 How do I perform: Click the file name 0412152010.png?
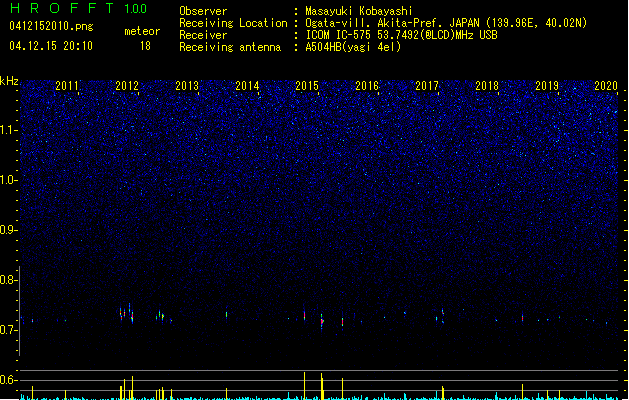pyautogui.click(x=51, y=26)
